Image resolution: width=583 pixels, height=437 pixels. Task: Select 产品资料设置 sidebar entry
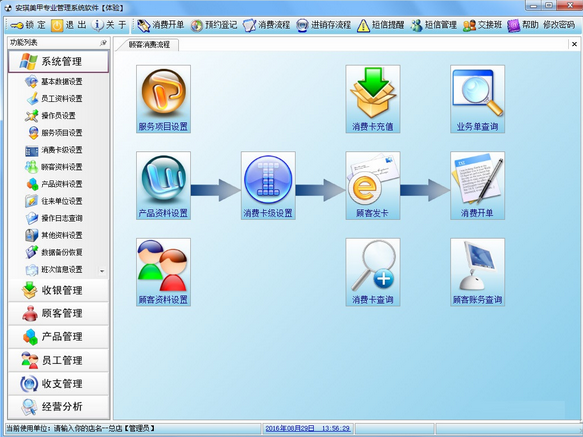click(x=54, y=184)
